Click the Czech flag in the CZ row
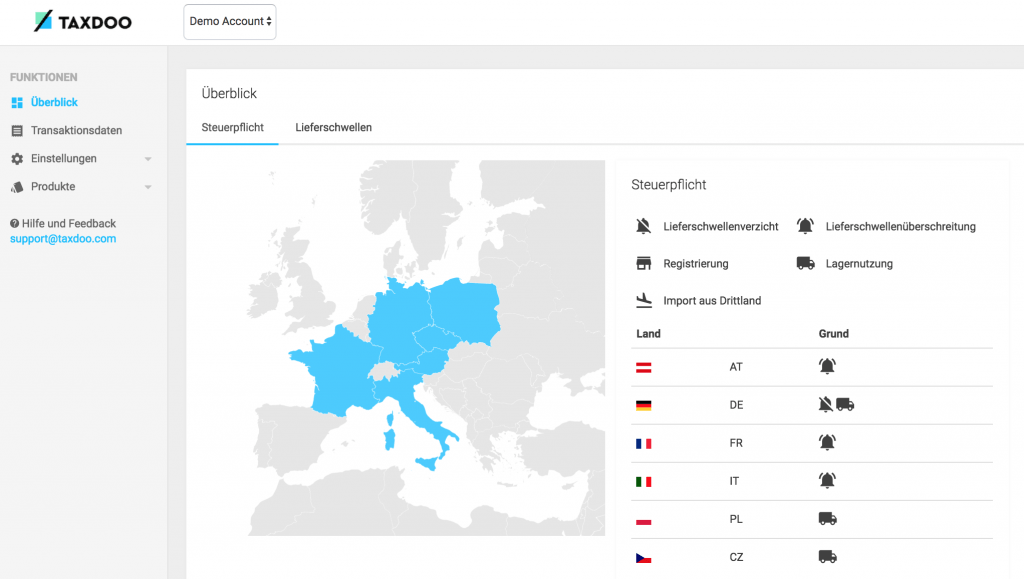Image resolution: width=1024 pixels, height=579 pixels. pos(643,558)
